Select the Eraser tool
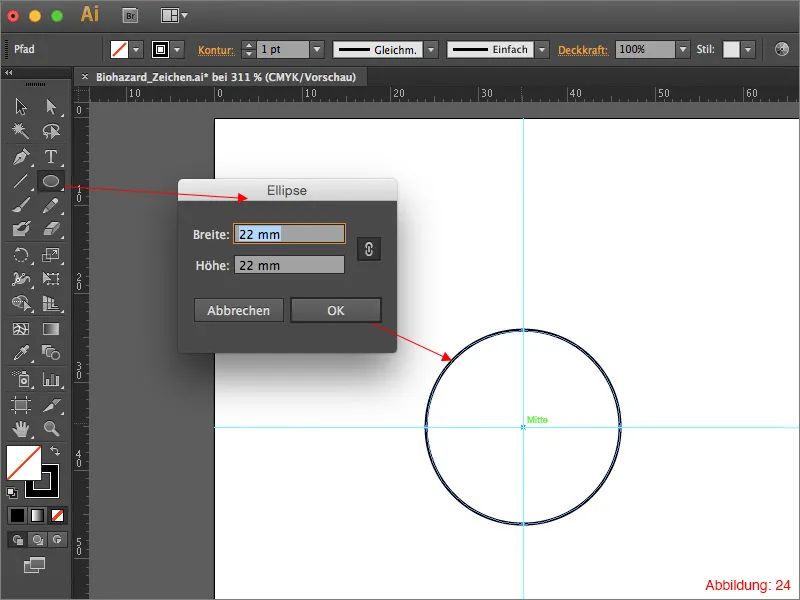Screen dimensions: 800x600 click(51, 229)
